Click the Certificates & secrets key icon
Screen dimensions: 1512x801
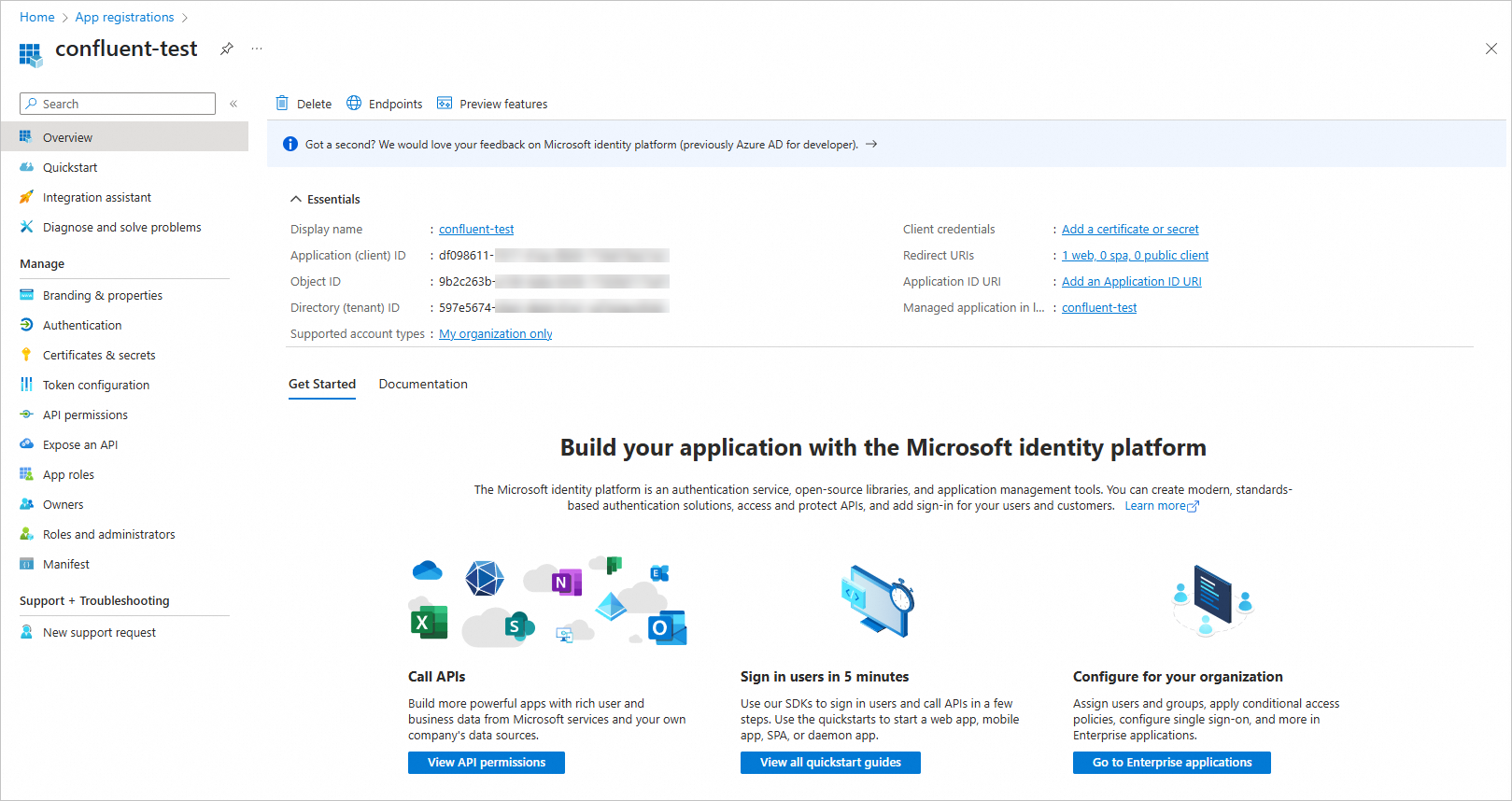26,355
